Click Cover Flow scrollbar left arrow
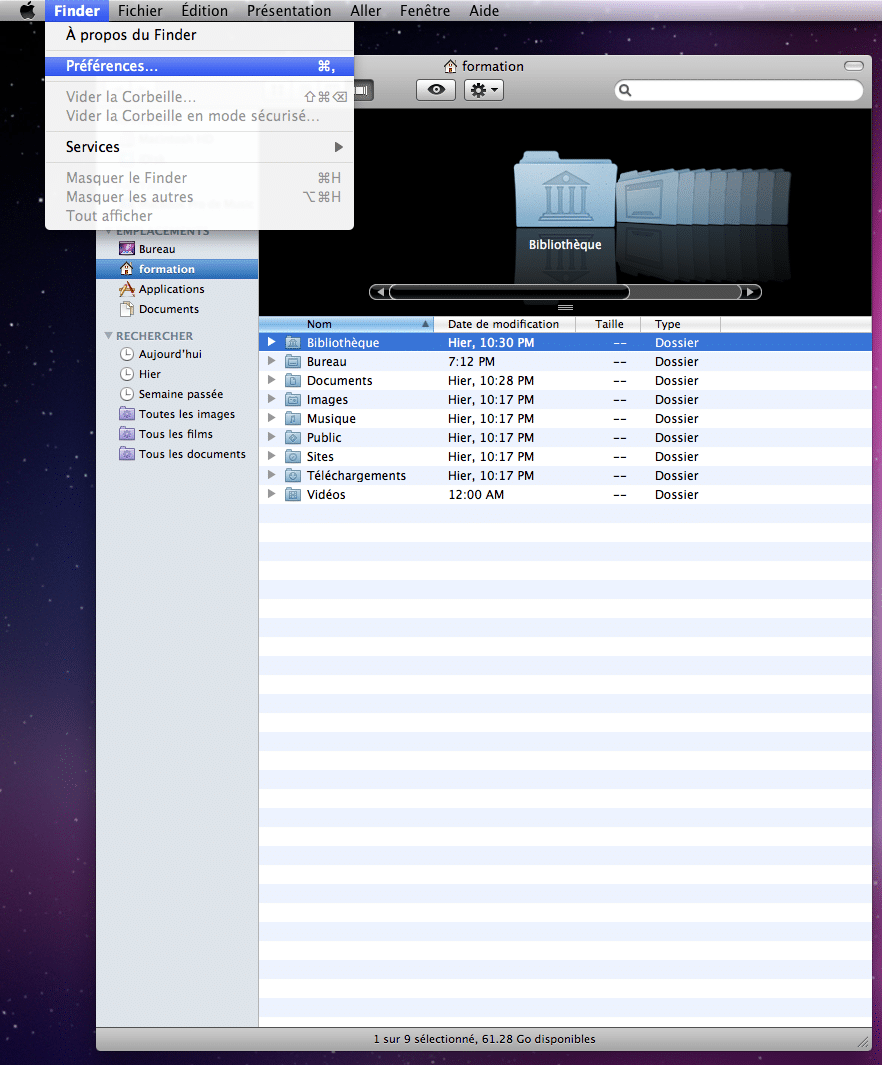The width and height of the screenshot is (882, 1065). [x=380, y=292]
